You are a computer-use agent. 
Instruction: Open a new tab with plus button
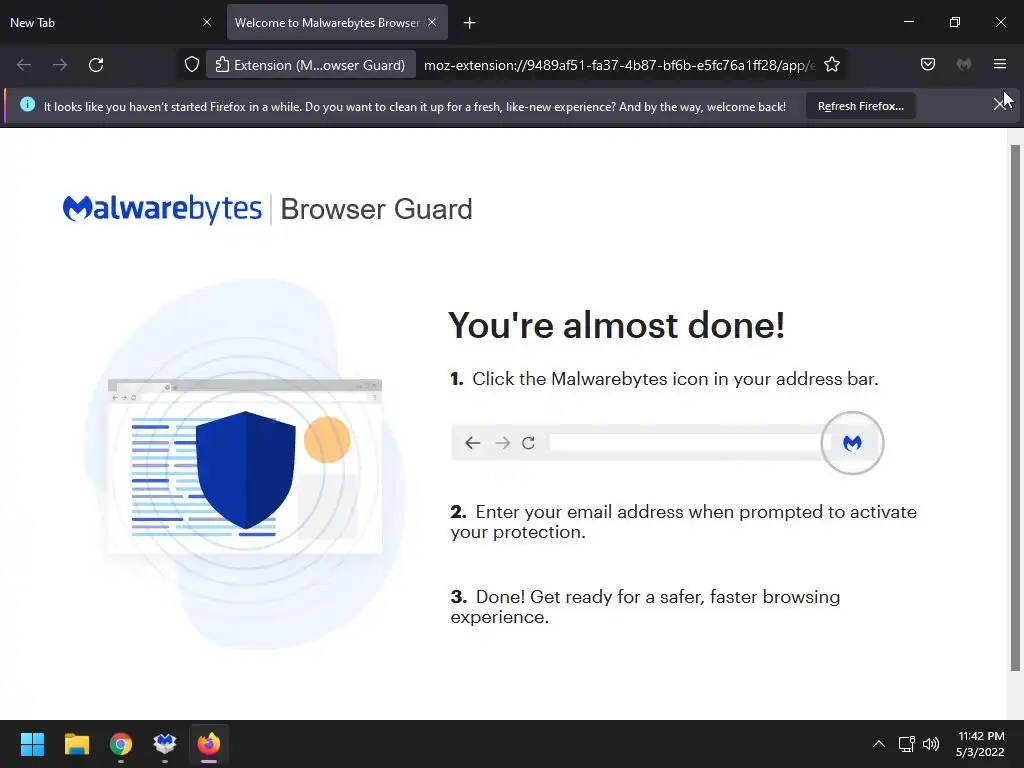[469, 23]
